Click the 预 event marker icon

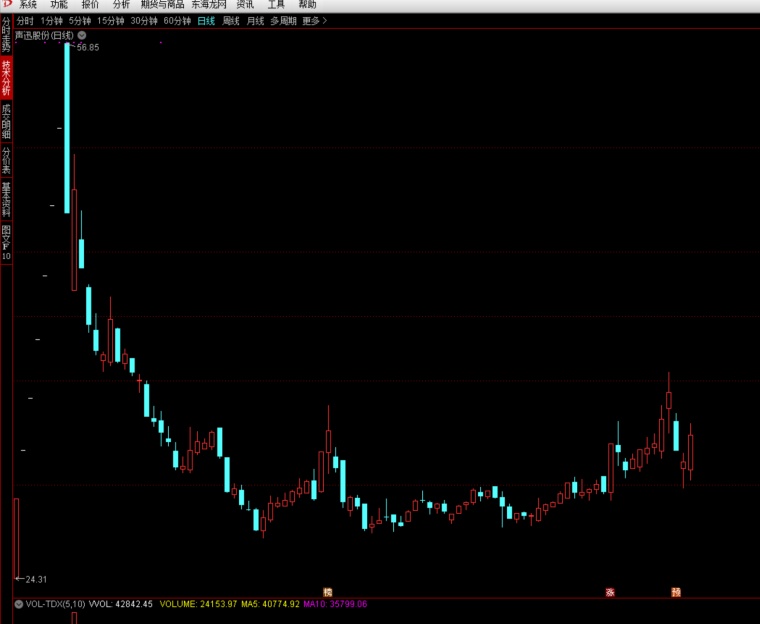[676, 592]
